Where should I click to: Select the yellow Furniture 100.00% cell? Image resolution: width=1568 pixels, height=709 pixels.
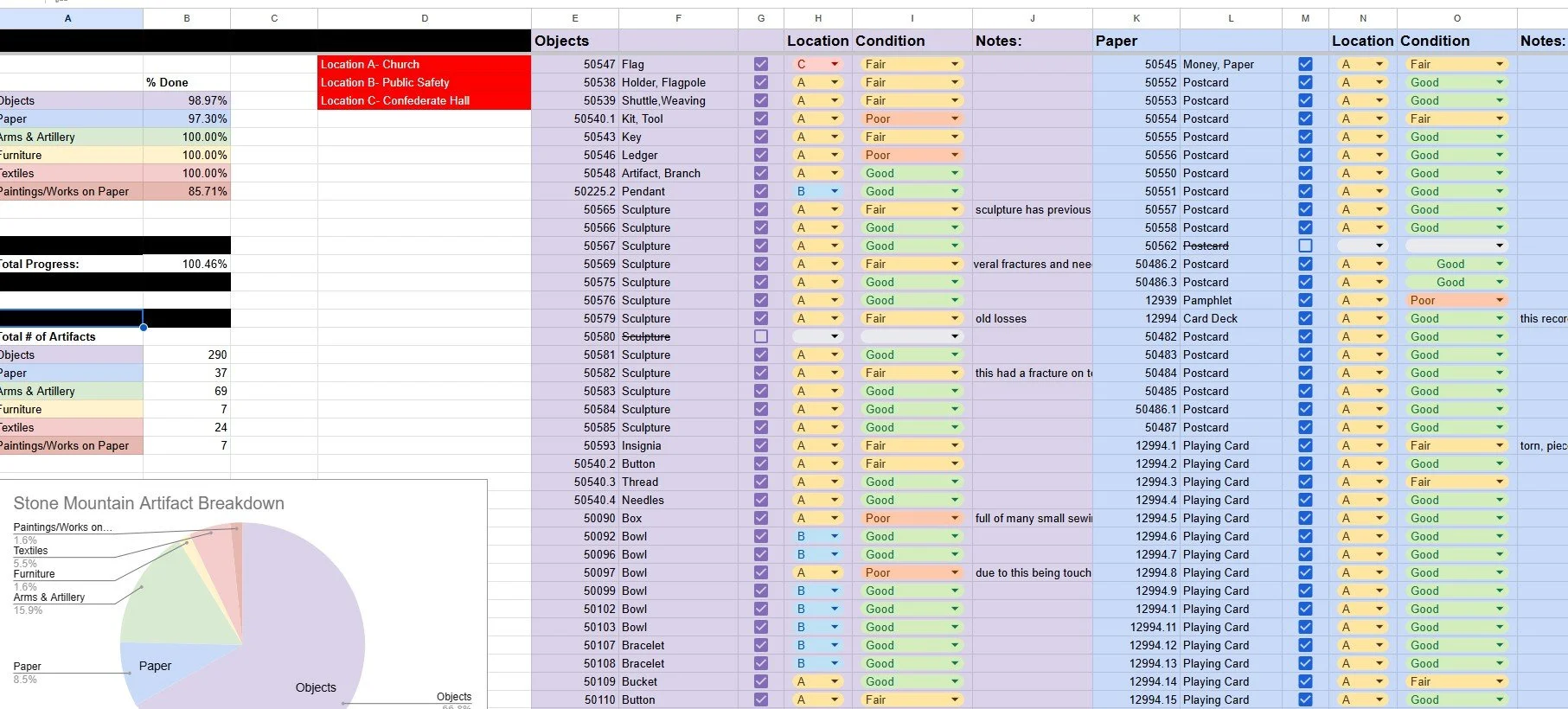[187, 155]
